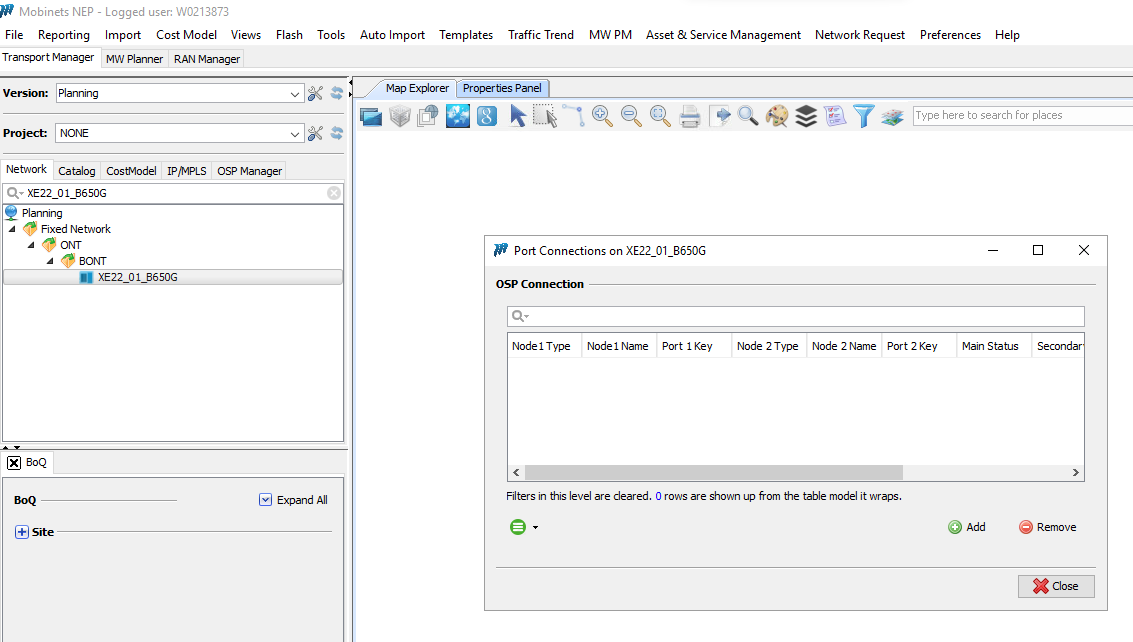This screenshot has width=1133, height=642.
Task: Click the zoom in magnifier icon
Action: click(x=602, y=116)
